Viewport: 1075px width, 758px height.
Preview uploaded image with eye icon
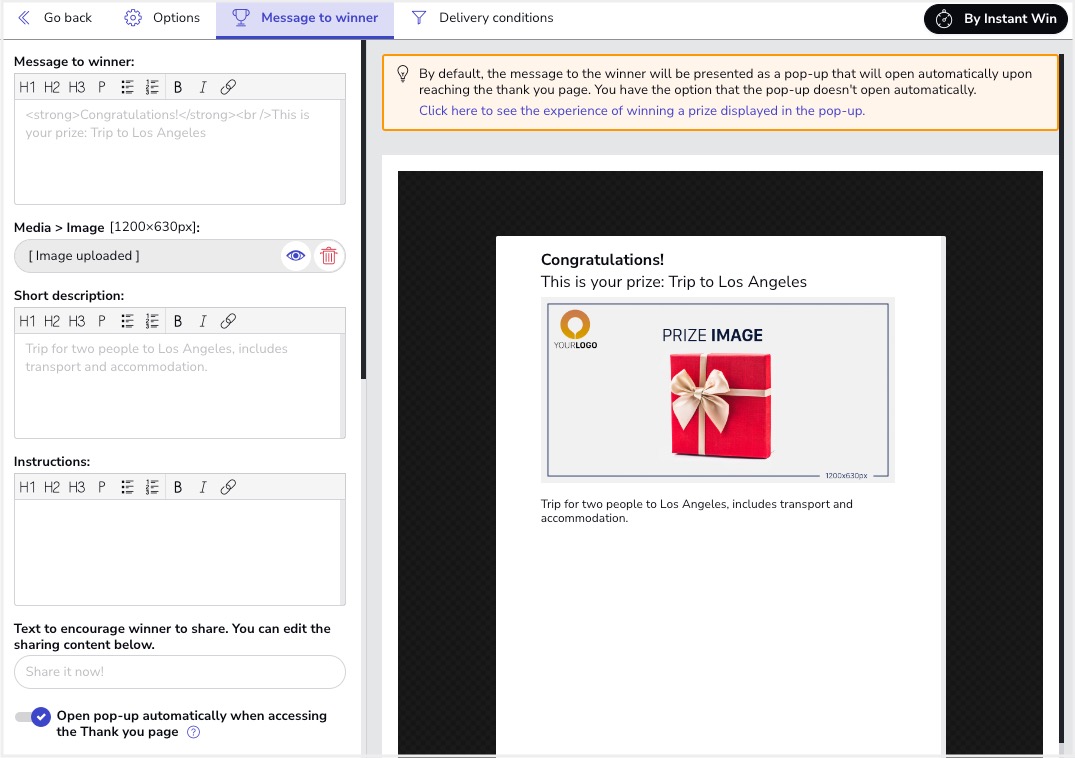[296, 256]
